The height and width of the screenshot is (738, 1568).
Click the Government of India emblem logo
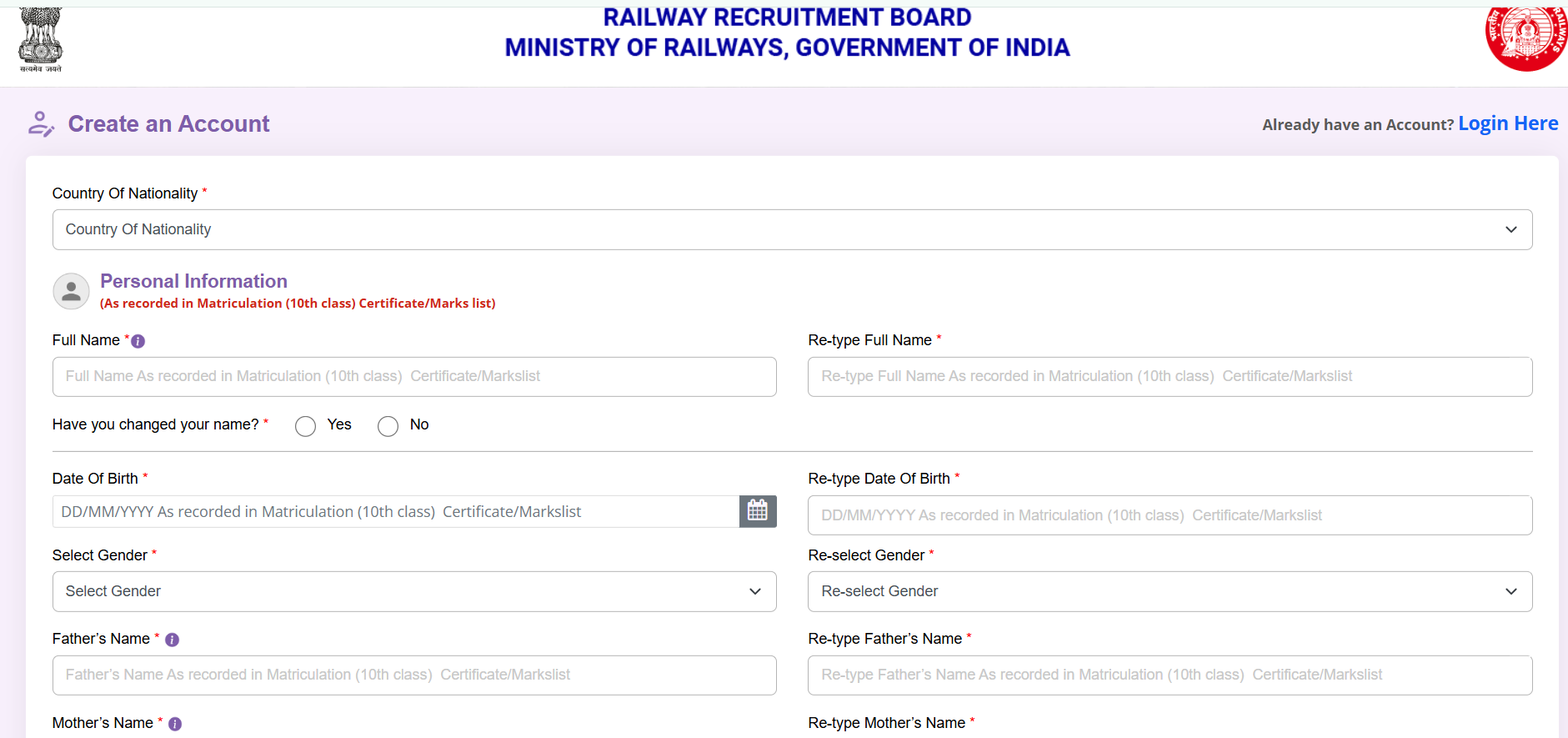point(40,40)
